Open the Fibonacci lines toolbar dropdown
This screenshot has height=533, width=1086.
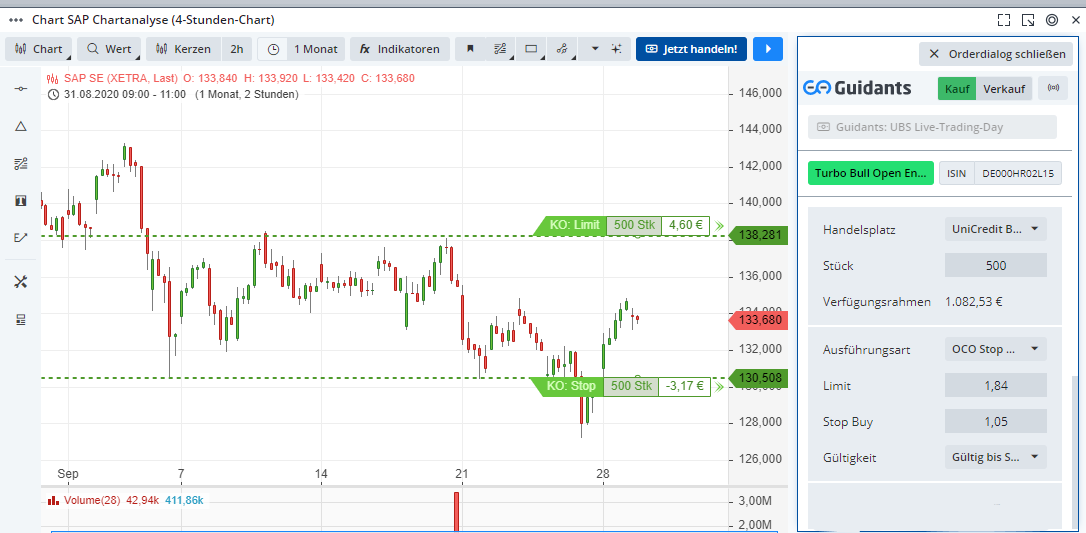pyautogui.click(x=501, y=49)
